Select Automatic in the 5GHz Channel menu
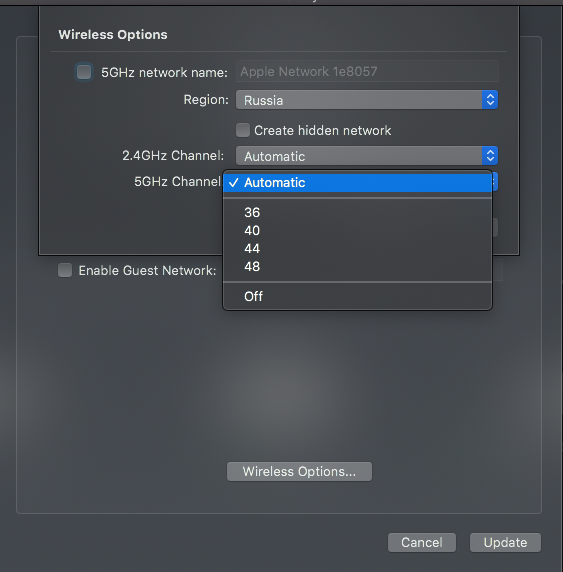 (x=358, y=183)
